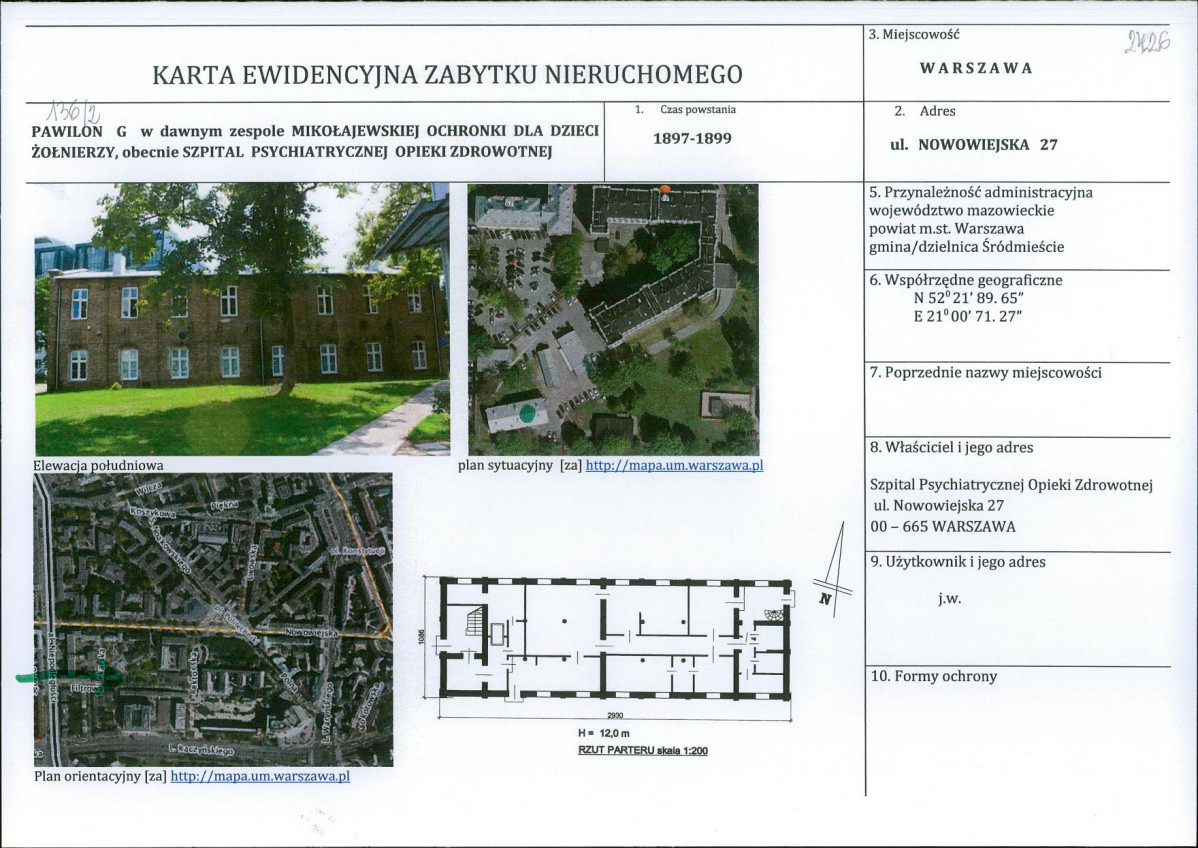The width and height of the screenshot is (1198, 848).
Task: Open the mapa.um.warszawa.pl link under plan sytuacyjny
Action: pyautogui.click(x=674, y=465)
